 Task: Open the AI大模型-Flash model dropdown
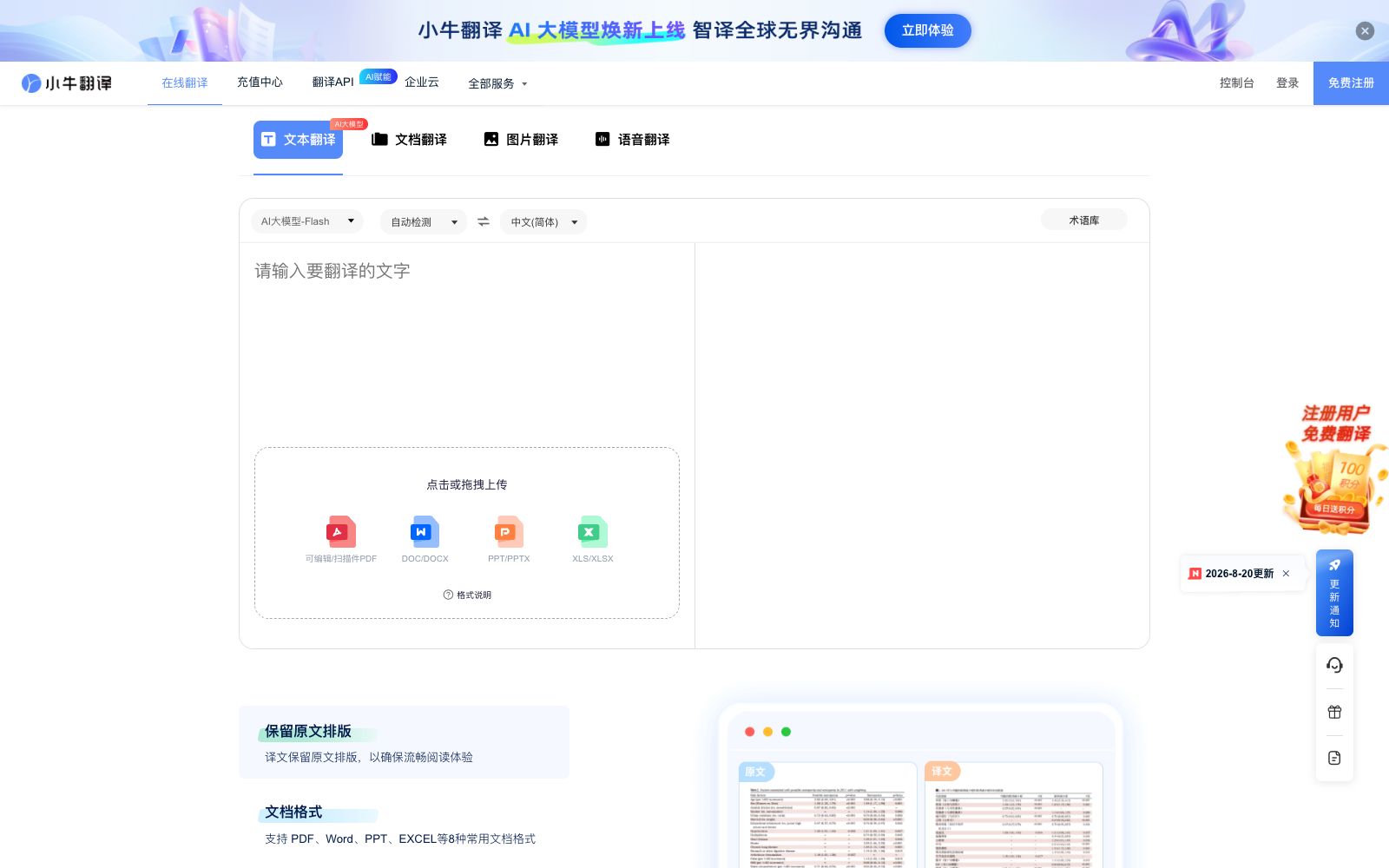(307, 221)
